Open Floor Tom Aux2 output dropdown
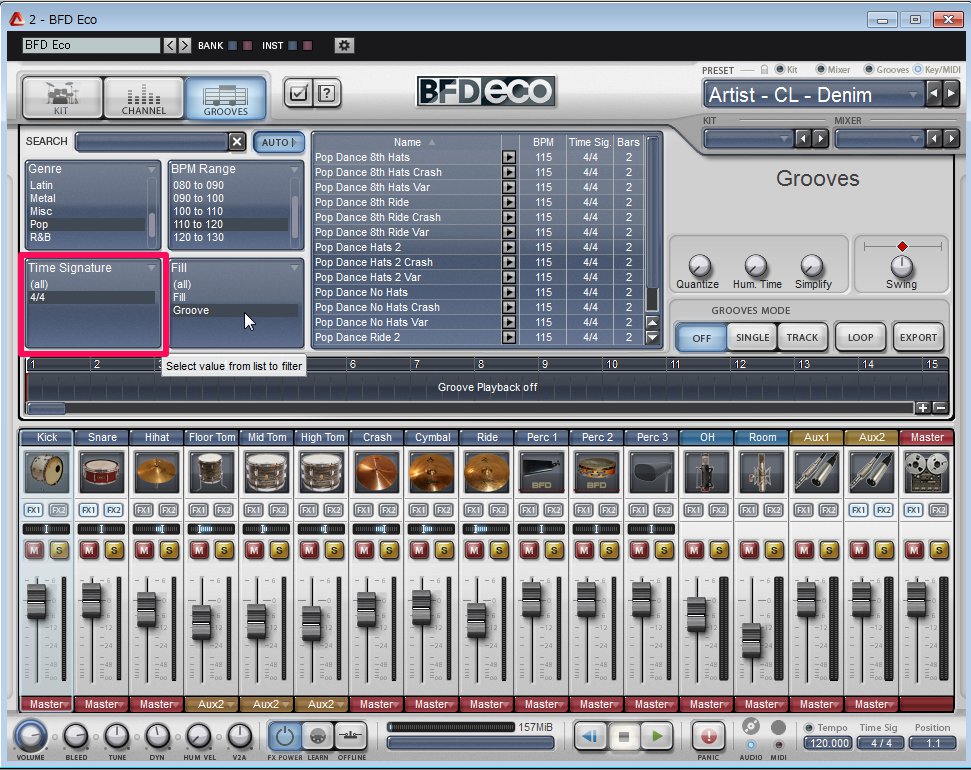971x770 pixels. click(x=212, y=704)
